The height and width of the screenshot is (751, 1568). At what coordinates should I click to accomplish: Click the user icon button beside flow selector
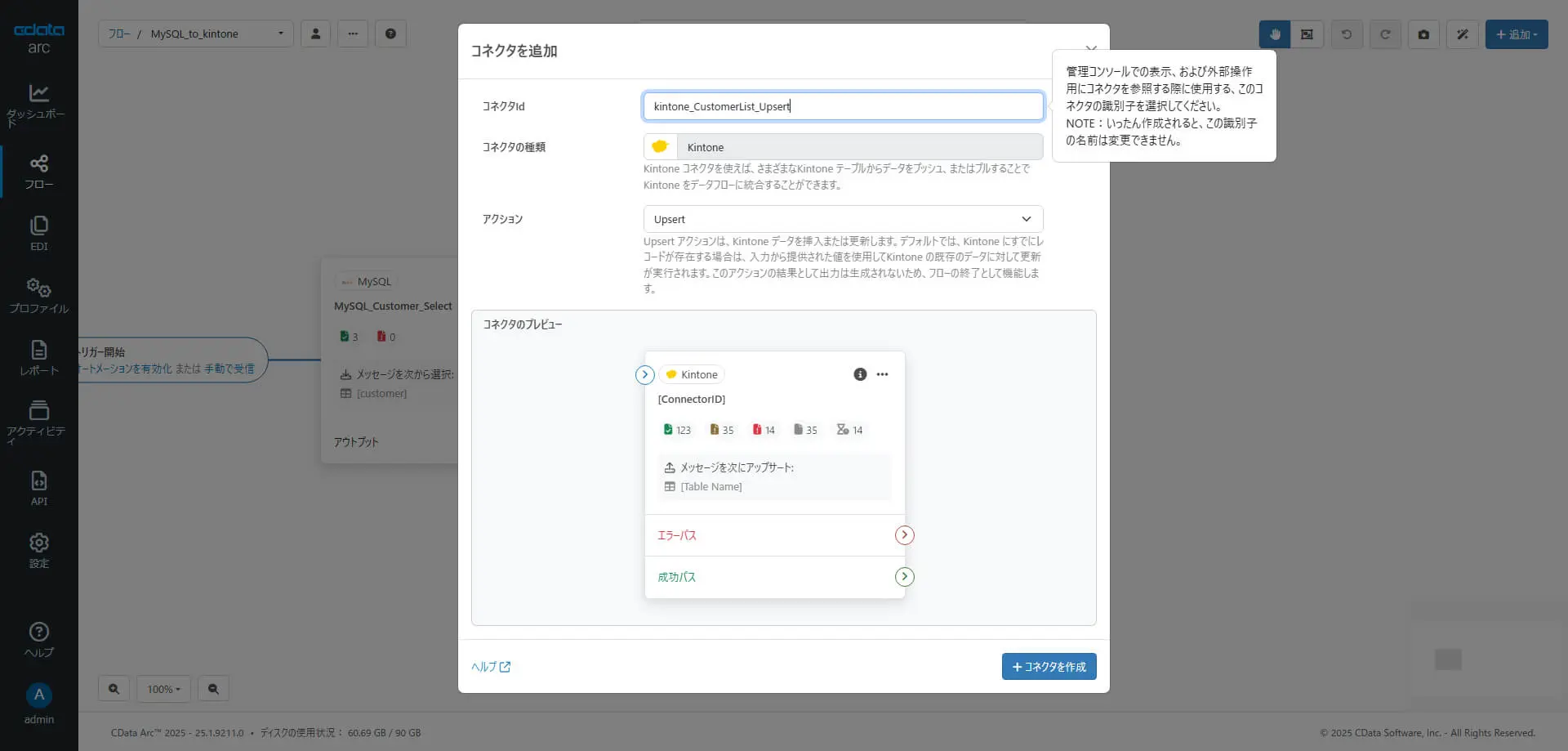coord(315,34)
